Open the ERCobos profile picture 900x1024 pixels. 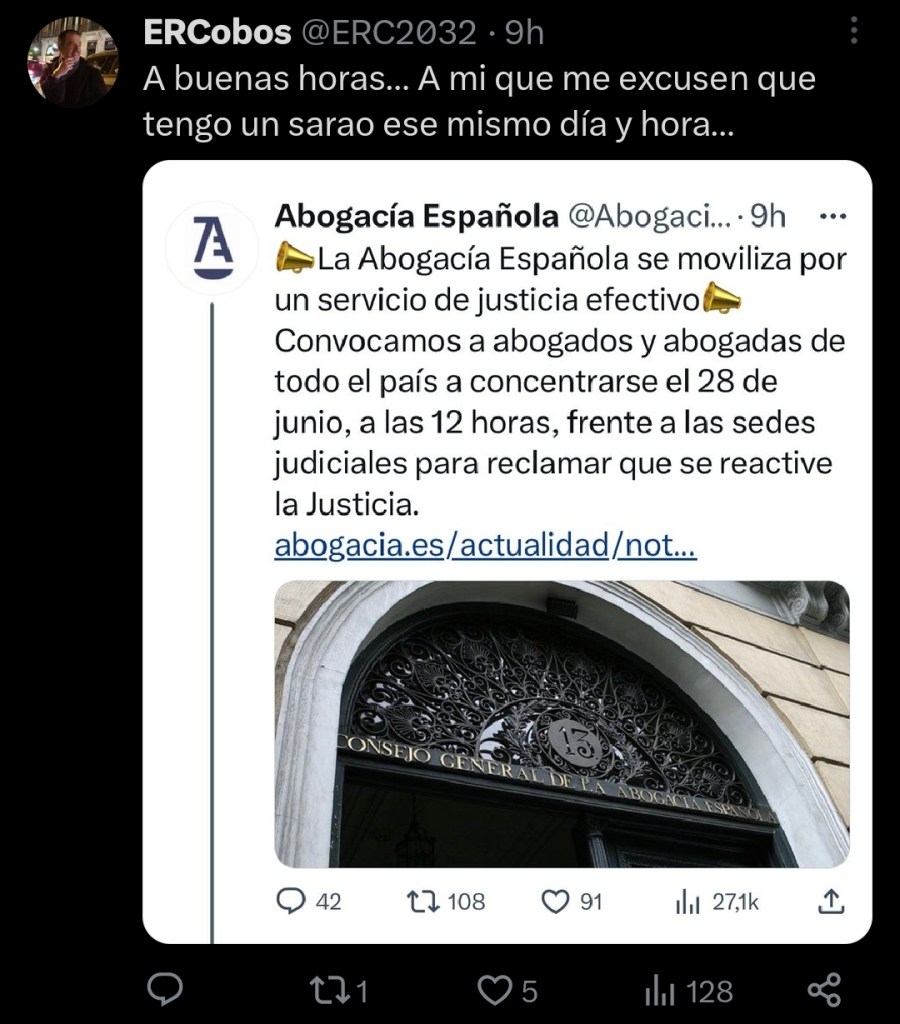click(x=72, y=62)
